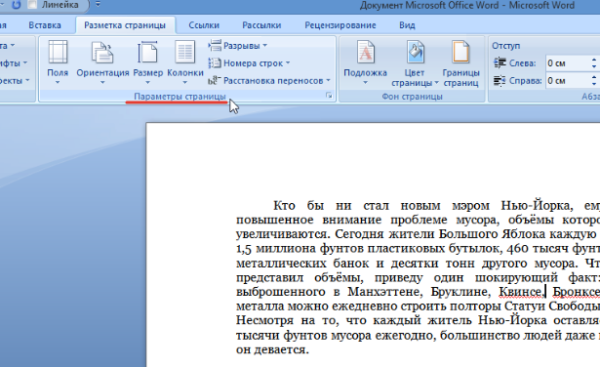600x367 pixels.
Task: Click the Расстановка переносов icon
Action: tap(215, 80)
